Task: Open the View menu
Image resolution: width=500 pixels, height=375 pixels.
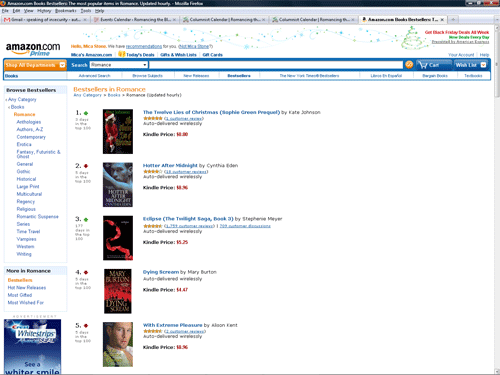Action: (x=29, y=11)
